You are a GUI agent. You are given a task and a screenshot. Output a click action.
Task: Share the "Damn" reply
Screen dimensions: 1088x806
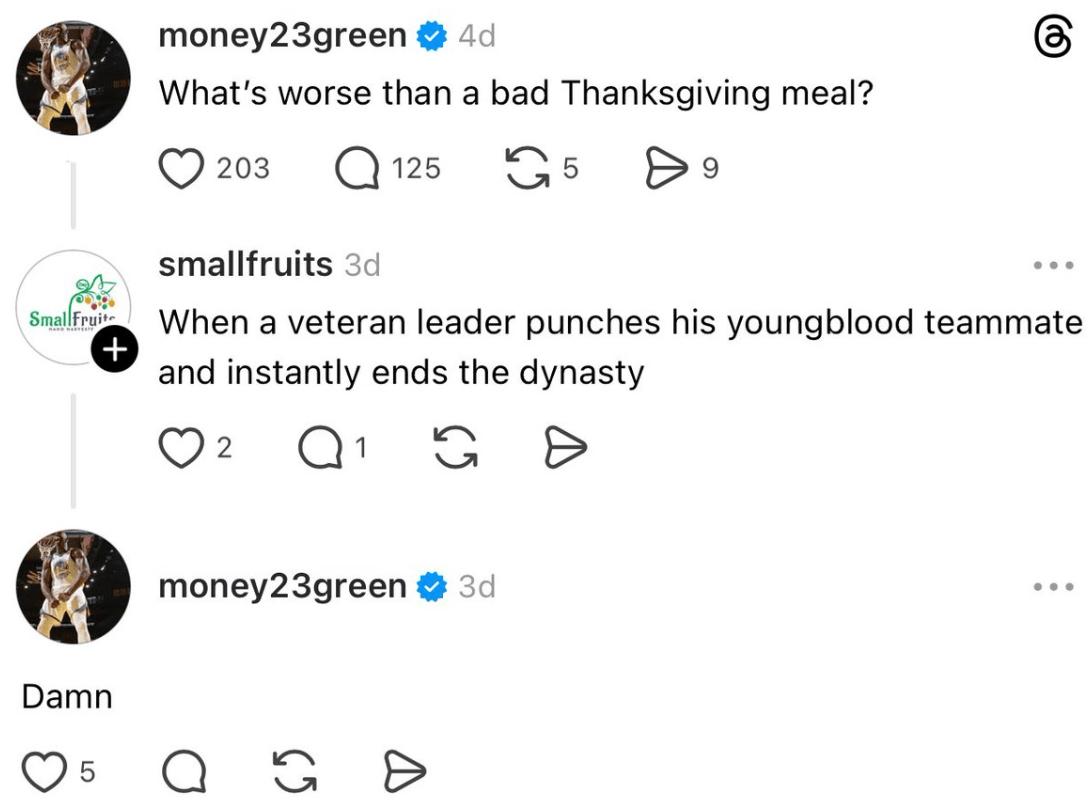click(405, 772)
